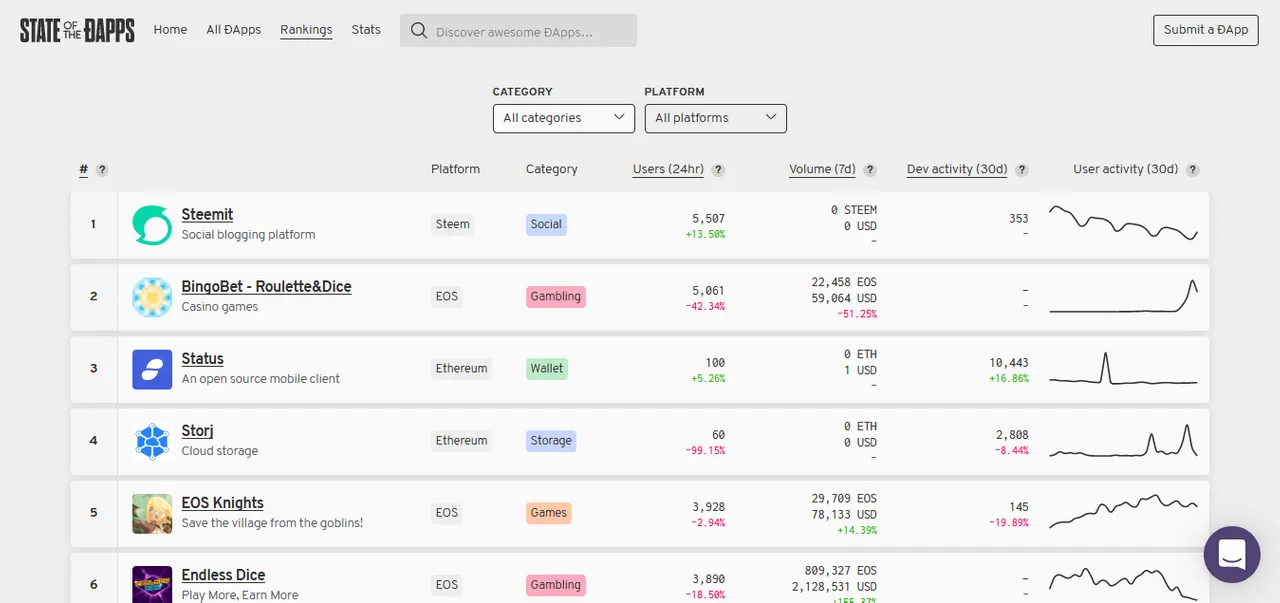Open the BingoBet - Roulette&Dice link
Screen dimensions: 1280x603
(x=266, y=287)
